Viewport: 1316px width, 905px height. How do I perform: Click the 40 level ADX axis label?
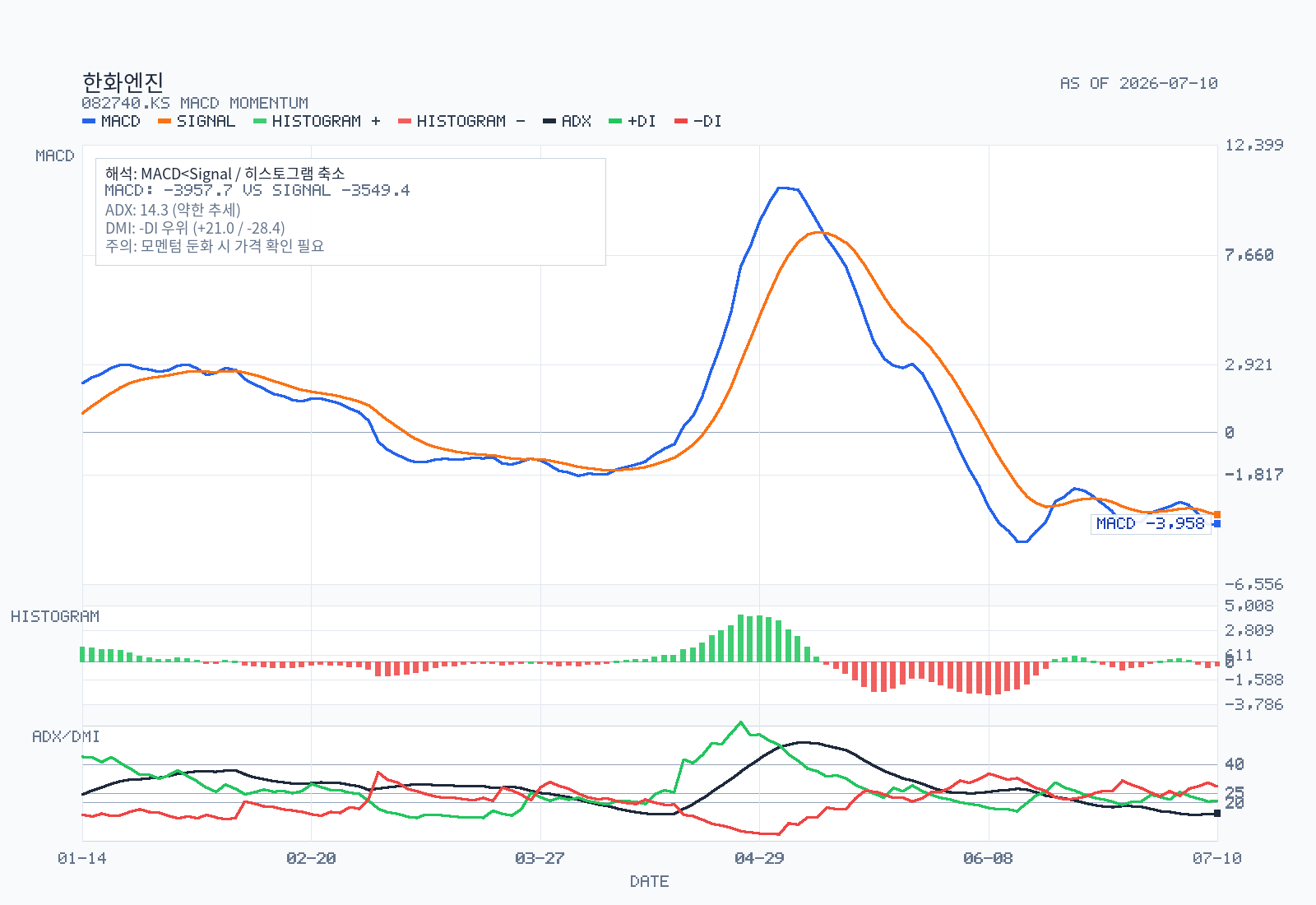pos(1235,764)
